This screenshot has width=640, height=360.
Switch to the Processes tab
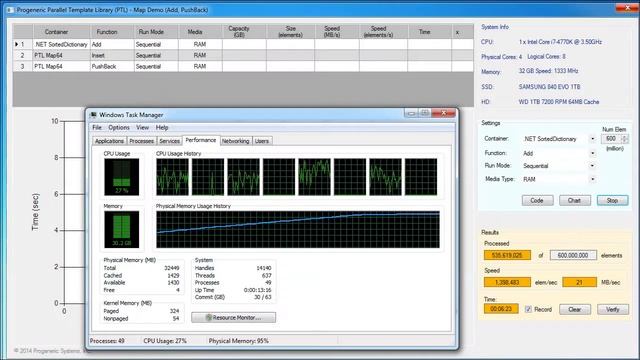(142, 141)
